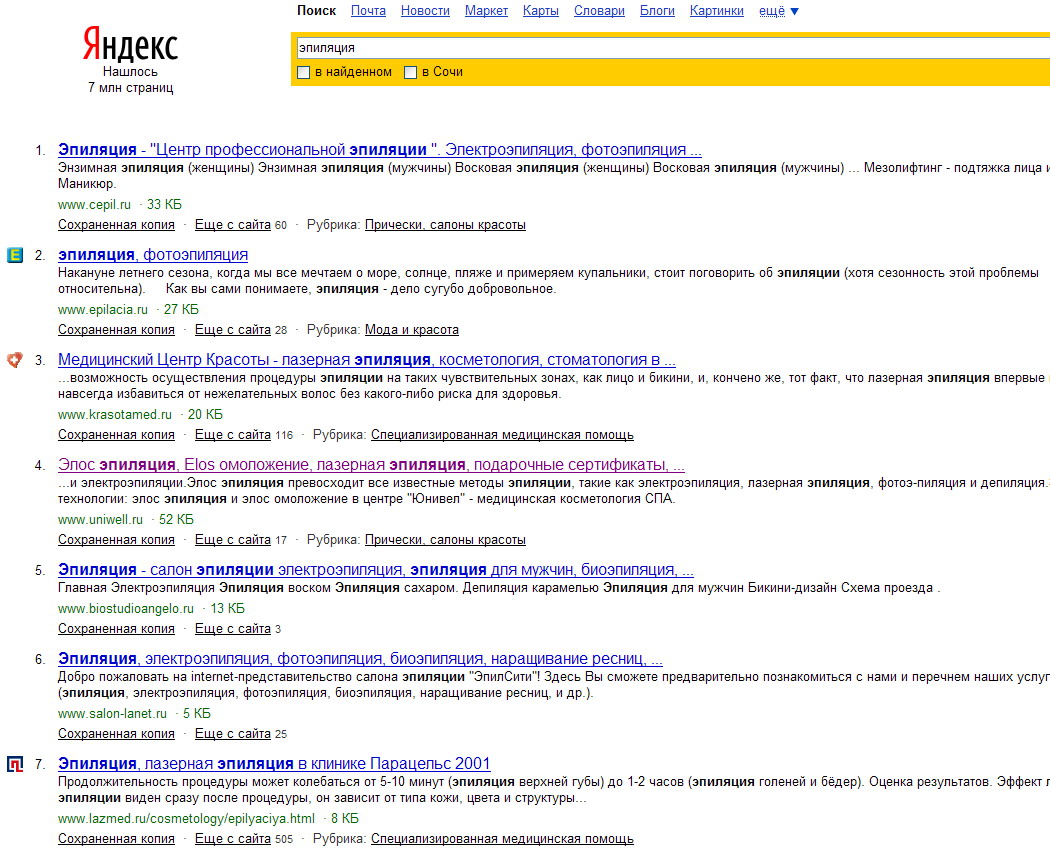Viewport: 1050px width, 851px height.
Task: Open the Парацельс 2001 clinic result
Action: (274, 764)
